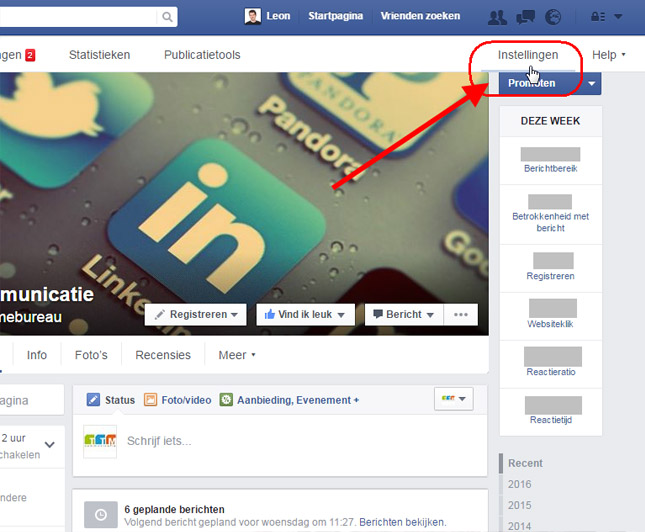Expand the account menu arrow in top bar

pyautogui.click(x=618, y=16)
